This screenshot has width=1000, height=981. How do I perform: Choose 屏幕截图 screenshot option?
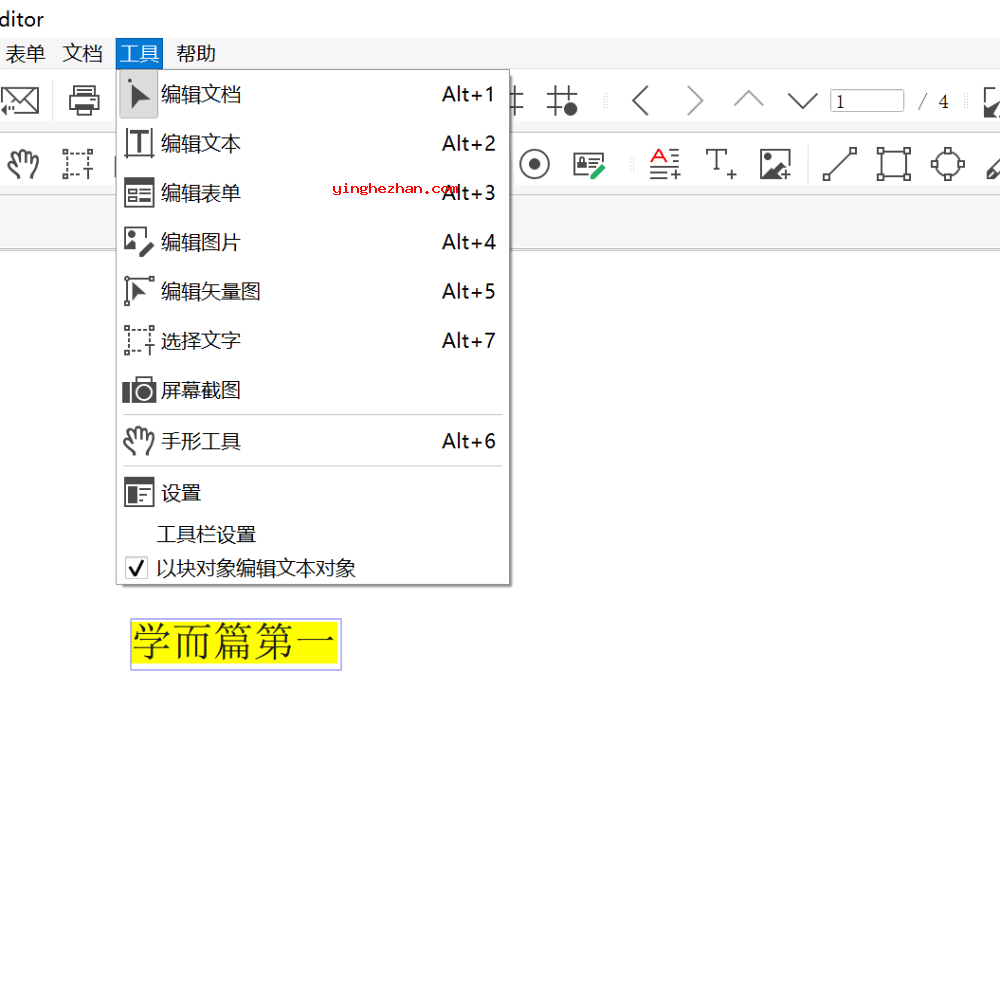(x=312, y=390)
